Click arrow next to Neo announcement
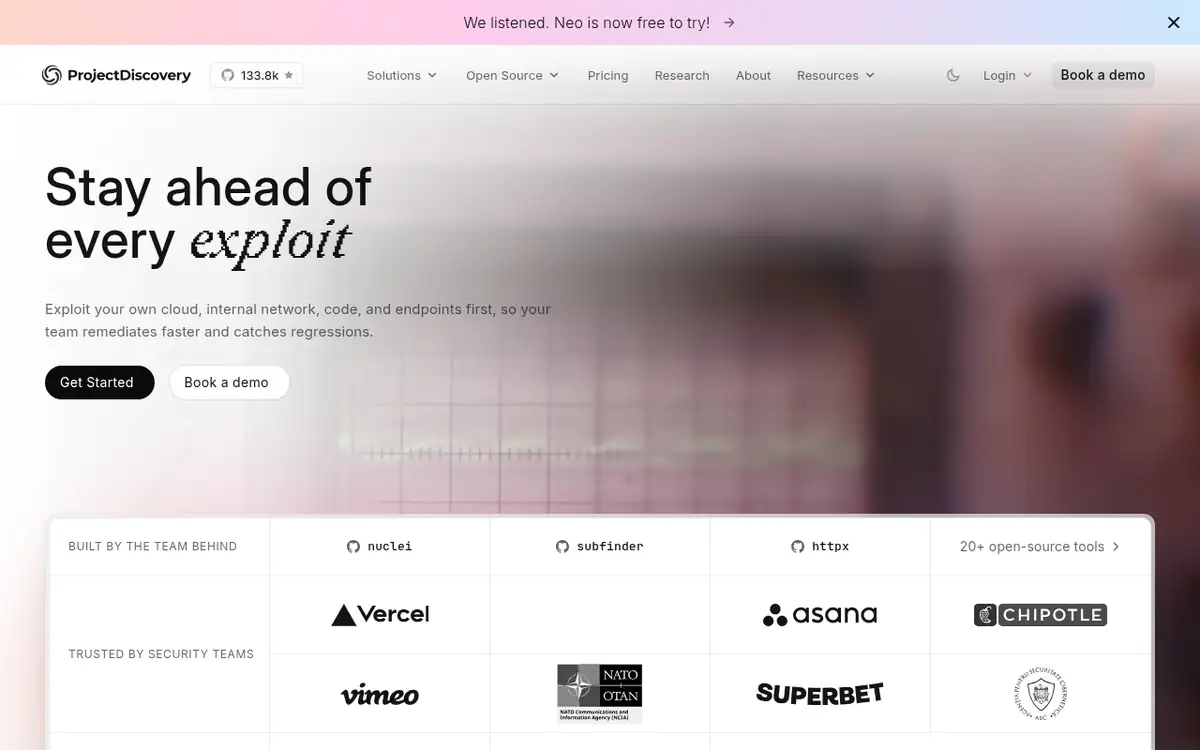 coord(729,22)
